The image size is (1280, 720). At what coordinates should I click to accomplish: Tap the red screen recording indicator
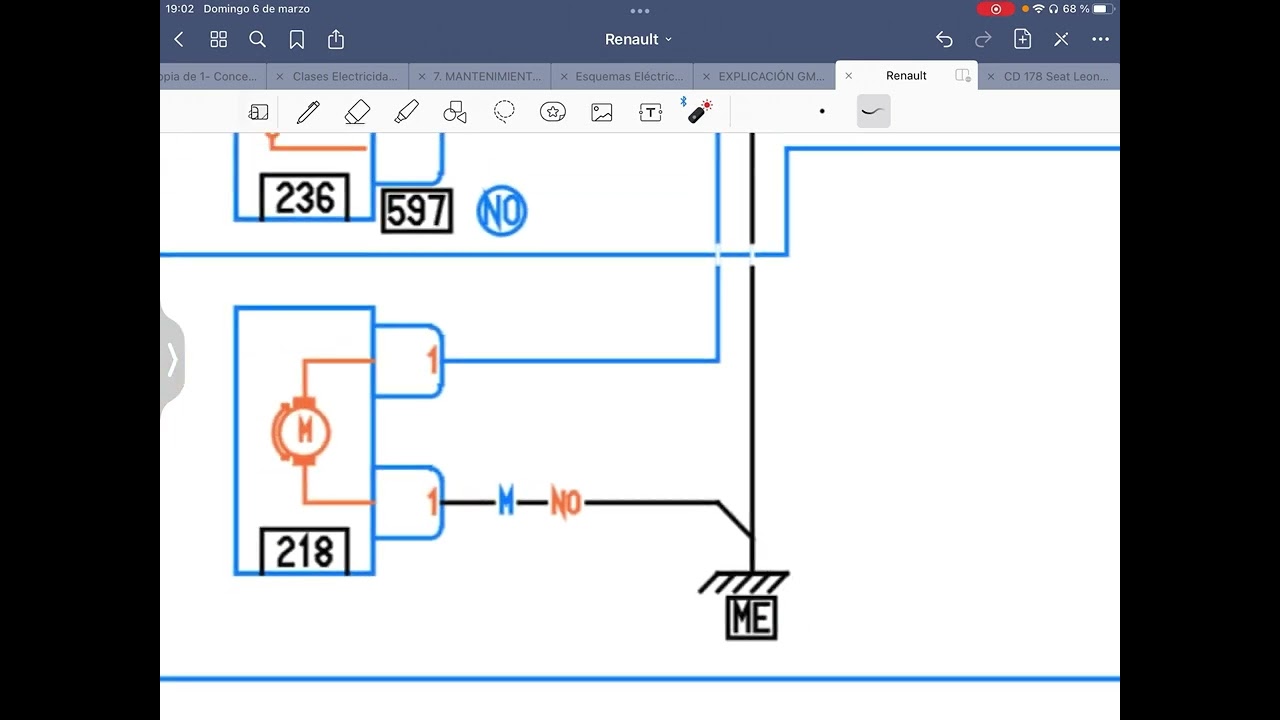[996, 9]
